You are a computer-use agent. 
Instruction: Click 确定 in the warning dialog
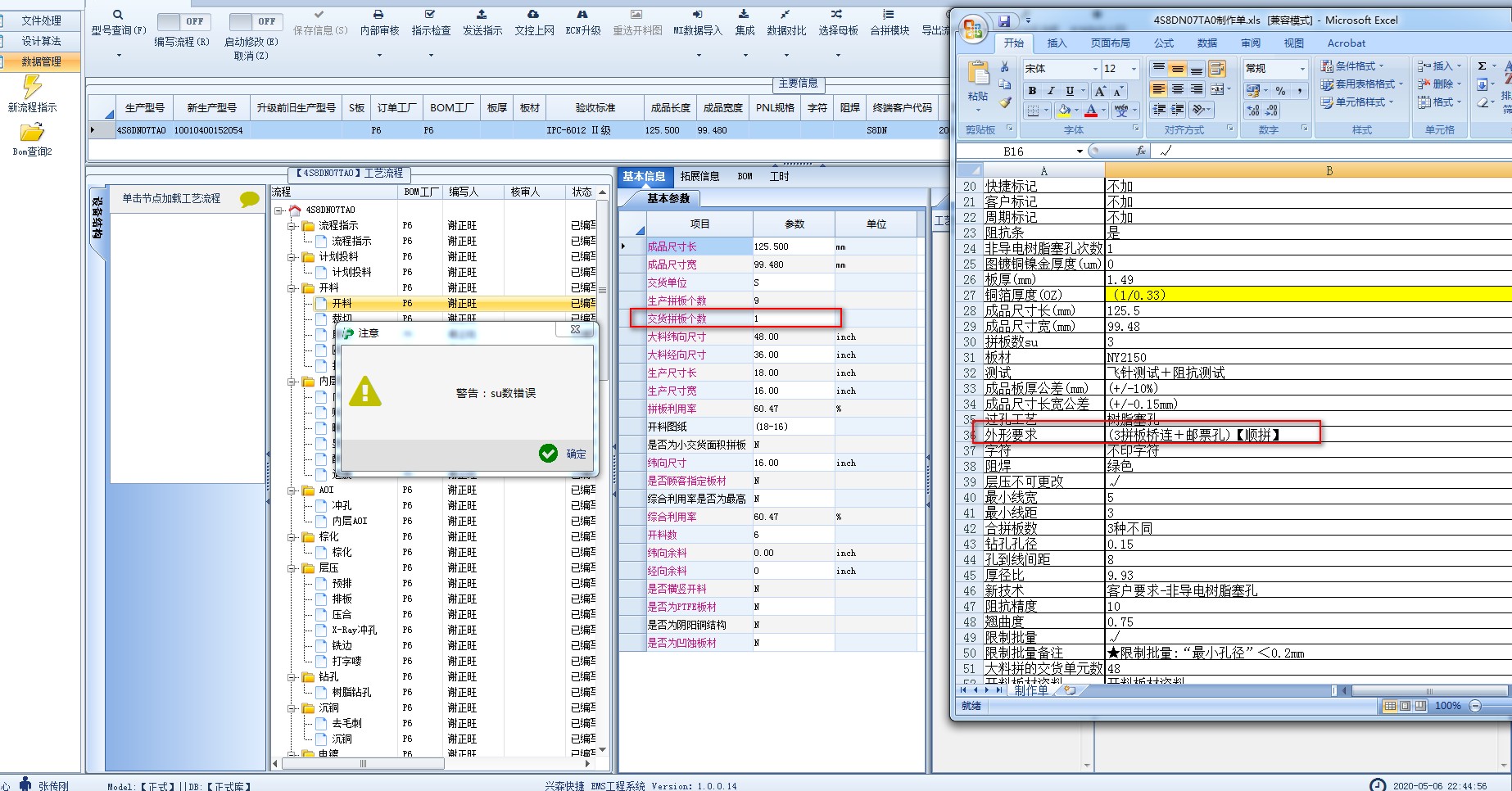point(564,454)
